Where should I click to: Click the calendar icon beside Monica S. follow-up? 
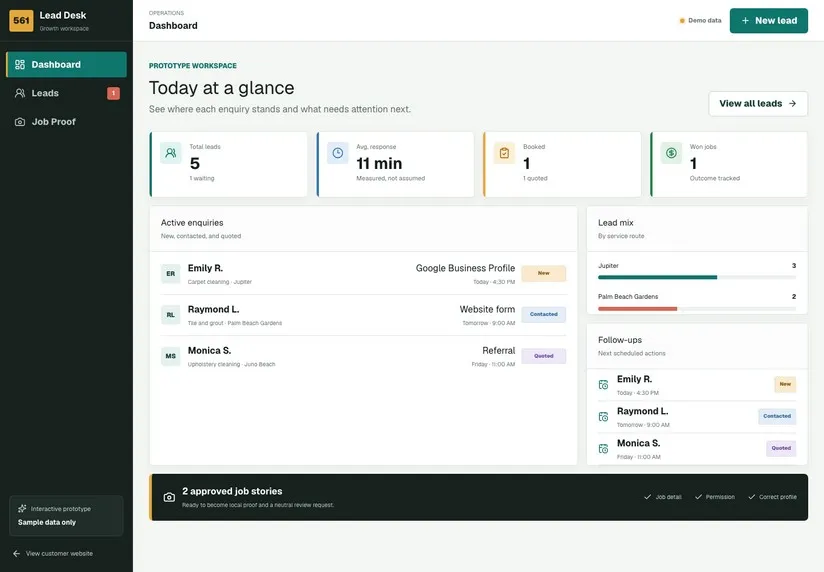tap(603, 449)
